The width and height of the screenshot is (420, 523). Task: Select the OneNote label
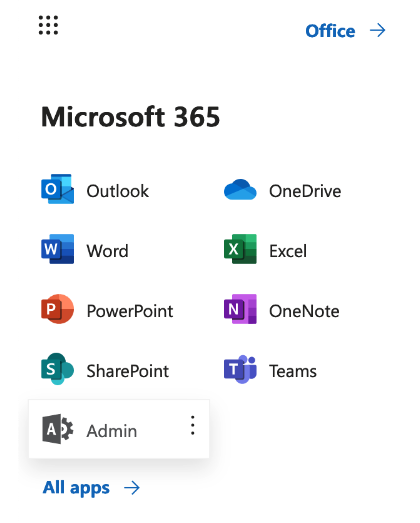pos(304,311)
